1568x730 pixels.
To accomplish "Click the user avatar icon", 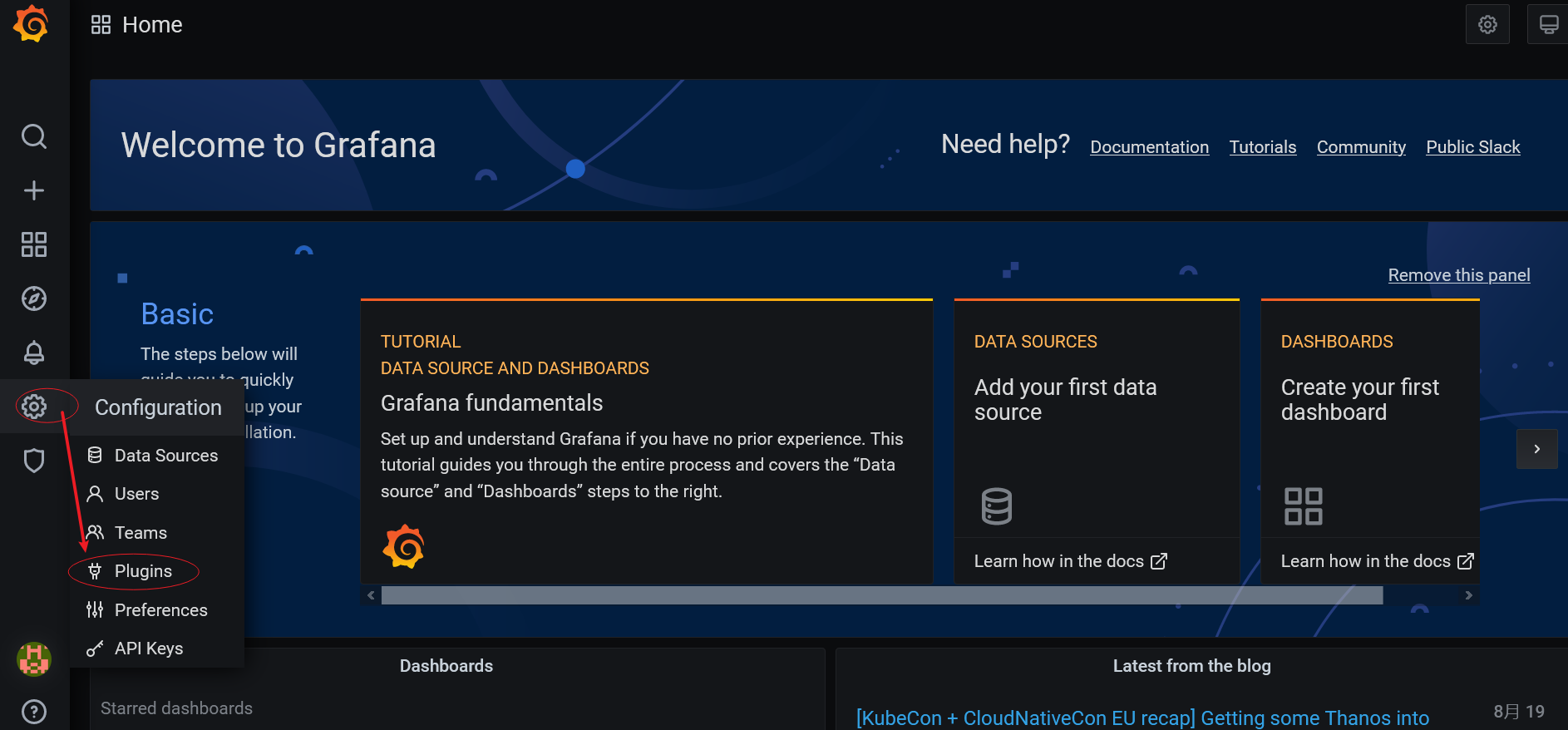I will pyautogui.click(x=34, y=659).
